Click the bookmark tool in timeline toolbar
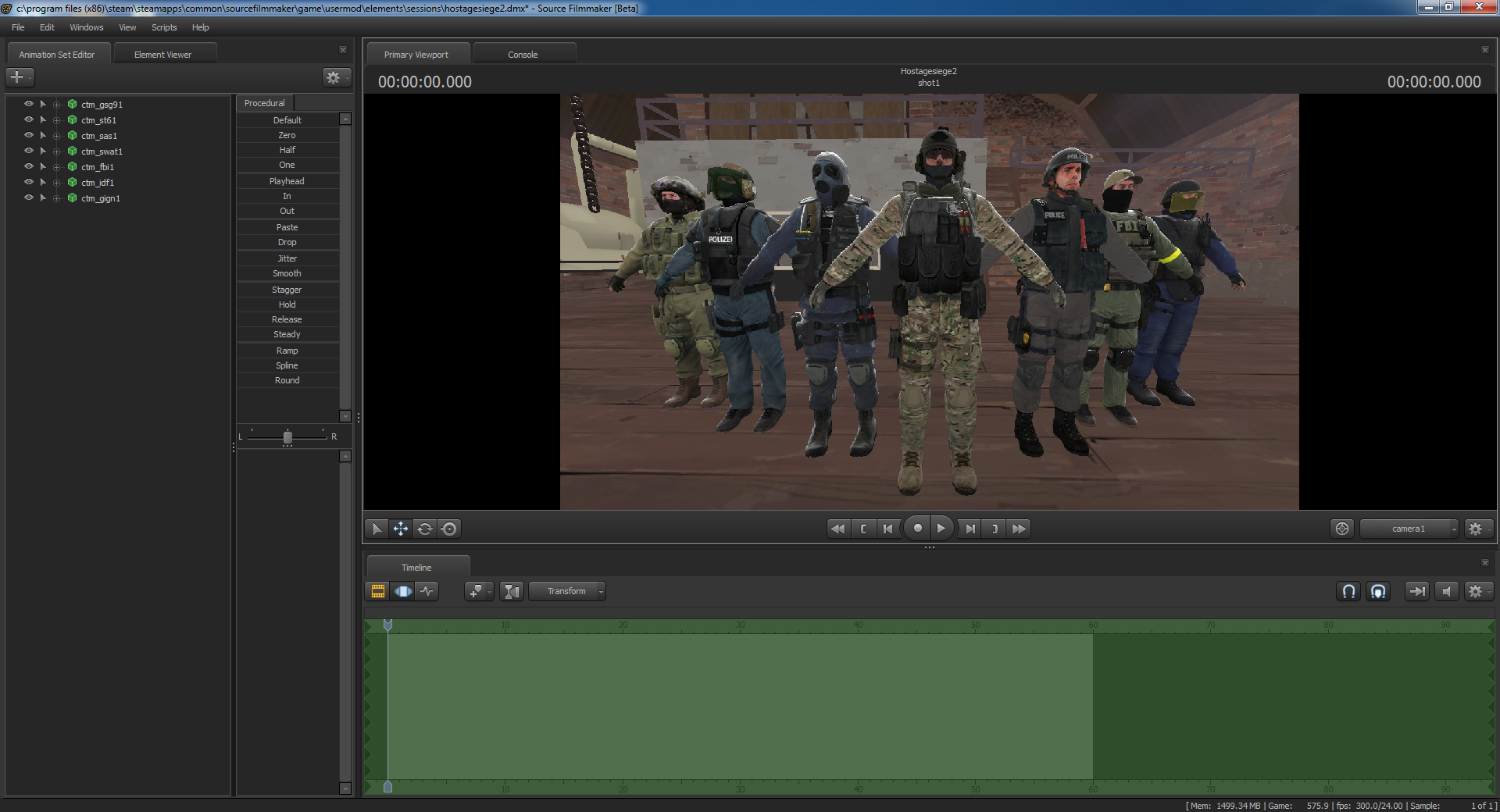Viewport: 1500px width, 812px height. point(478,591)
